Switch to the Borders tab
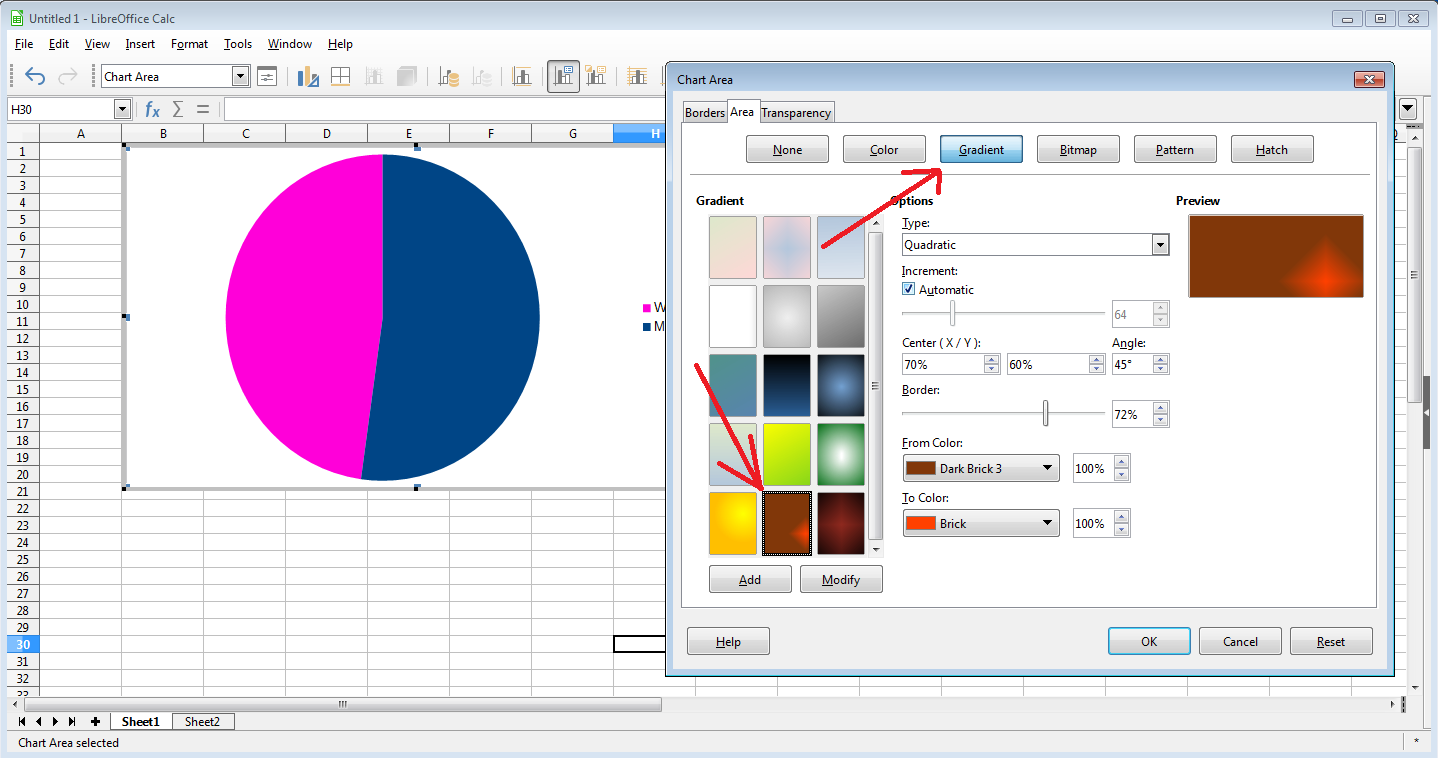Image resolution: width=1438 pixels, height=758 pixels. click(x=704, y=113)
